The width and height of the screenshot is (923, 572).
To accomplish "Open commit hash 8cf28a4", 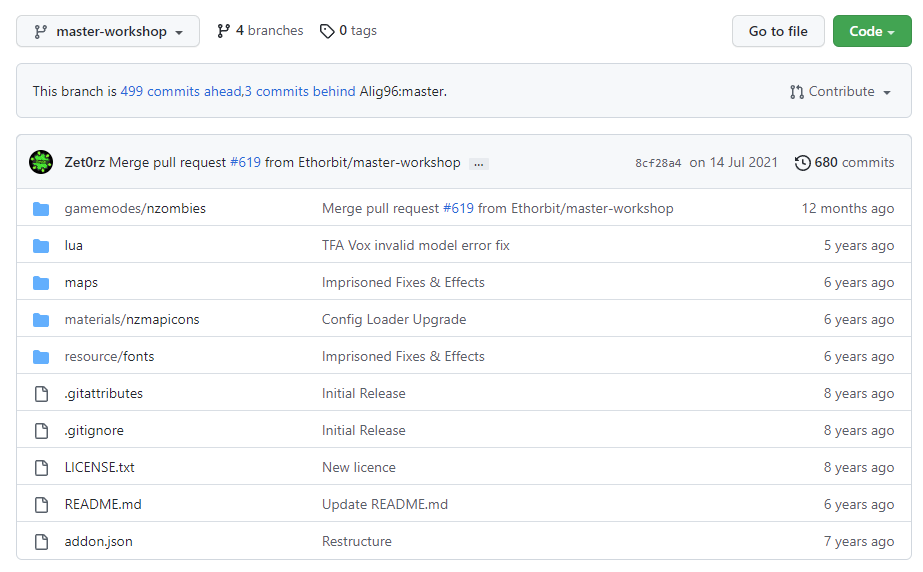I will point(658,163).
